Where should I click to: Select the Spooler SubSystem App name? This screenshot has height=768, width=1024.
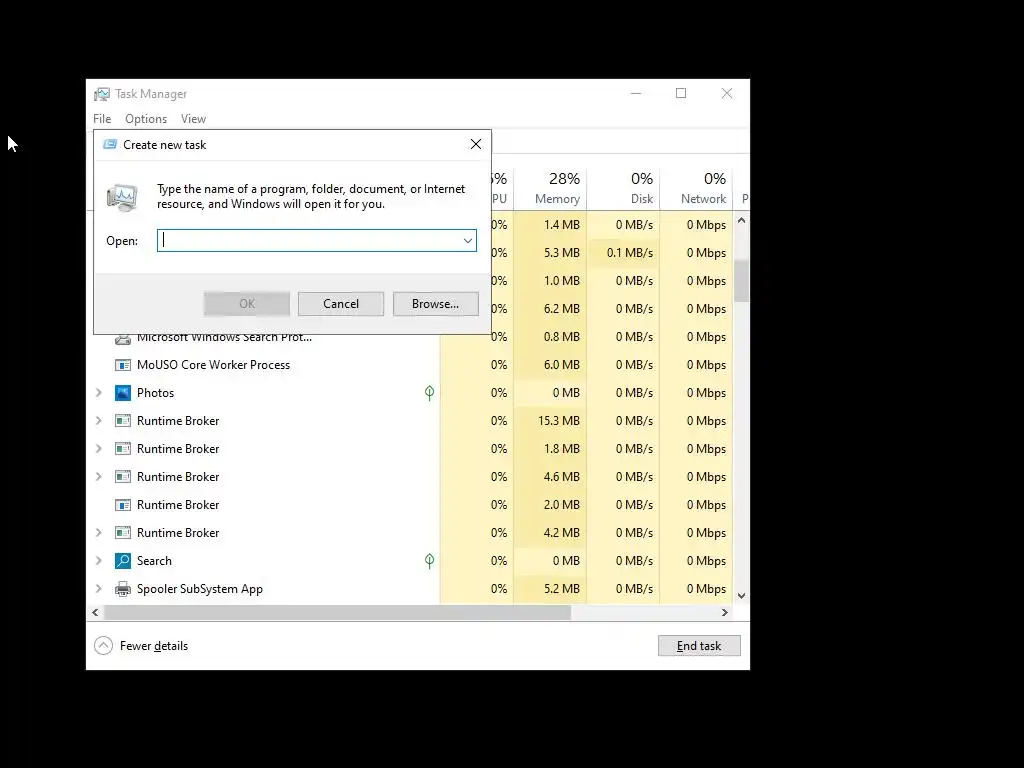click(200, 589)
